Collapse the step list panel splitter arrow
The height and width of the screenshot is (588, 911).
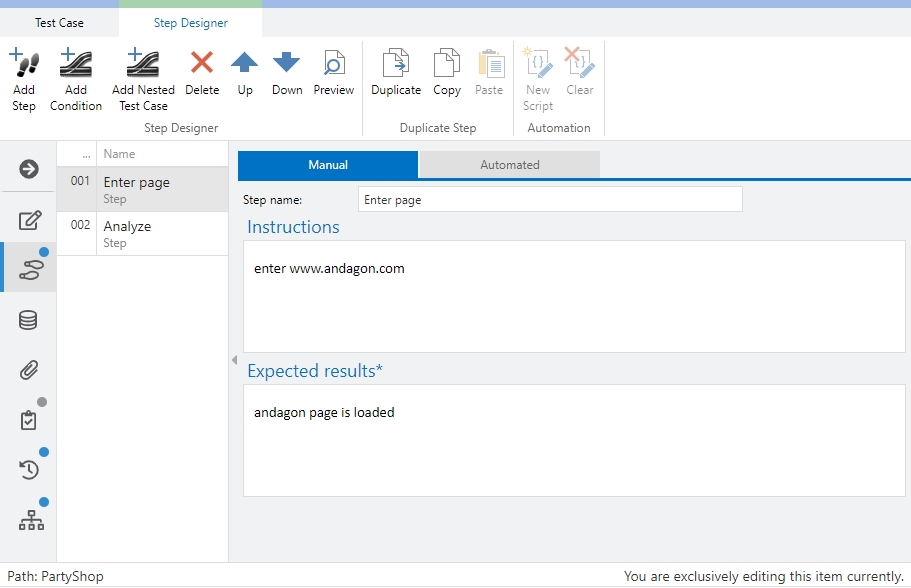pos(234,360)
